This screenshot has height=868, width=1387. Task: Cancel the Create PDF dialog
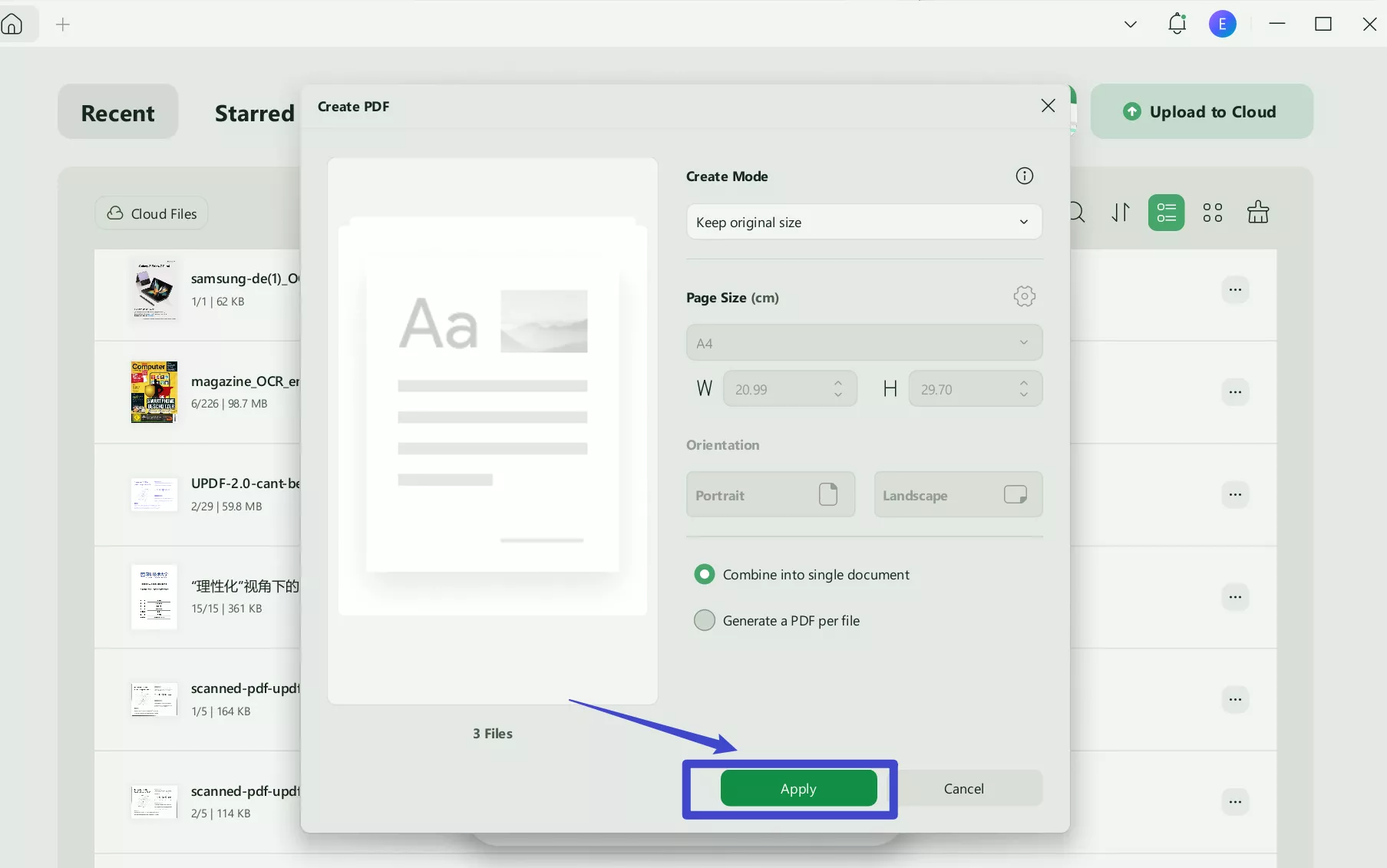pyautogui.click(x=964, y=788)
